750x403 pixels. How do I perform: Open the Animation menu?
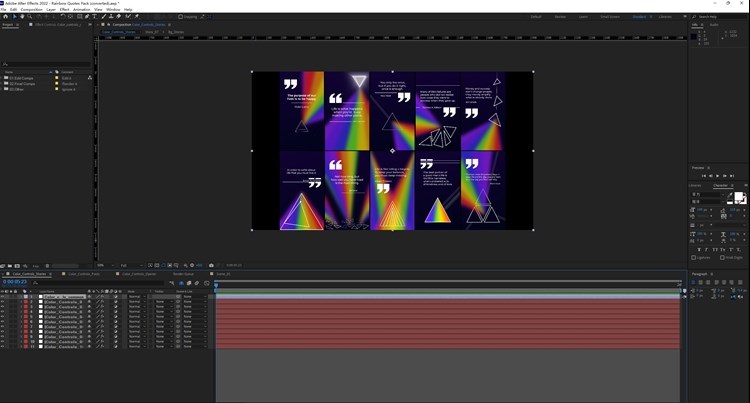81,10
